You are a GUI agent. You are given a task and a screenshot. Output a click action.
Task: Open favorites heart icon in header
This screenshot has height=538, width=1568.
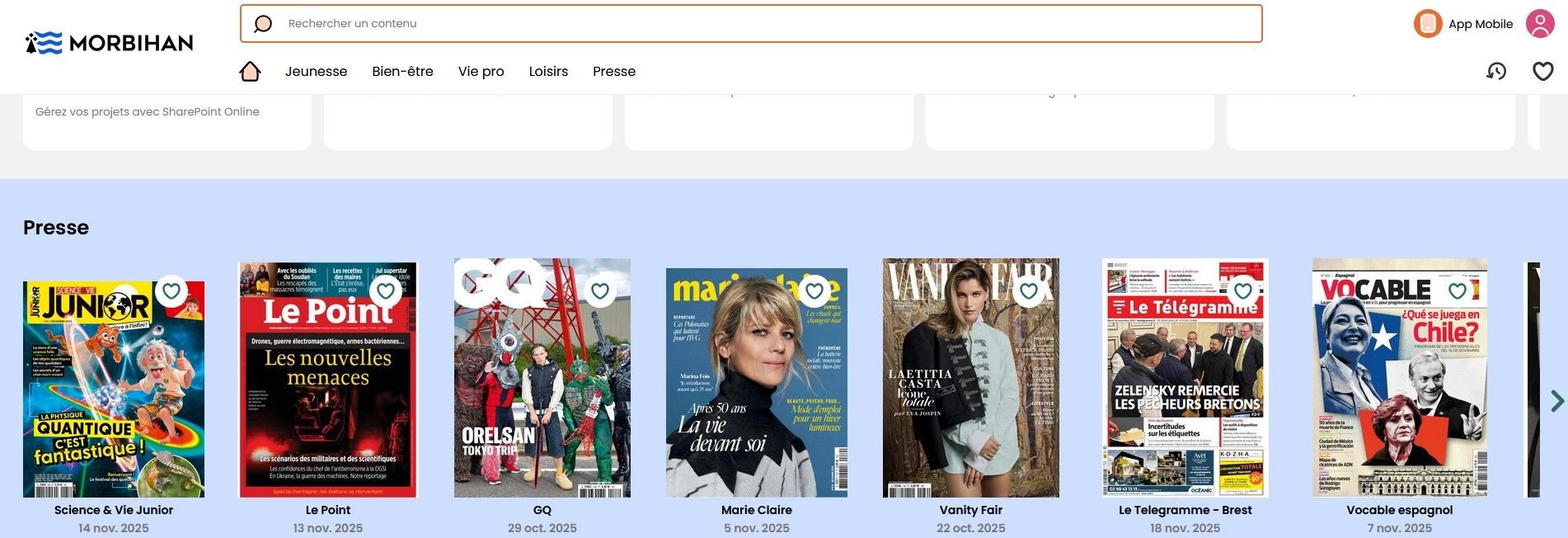tap(1542, 72)
